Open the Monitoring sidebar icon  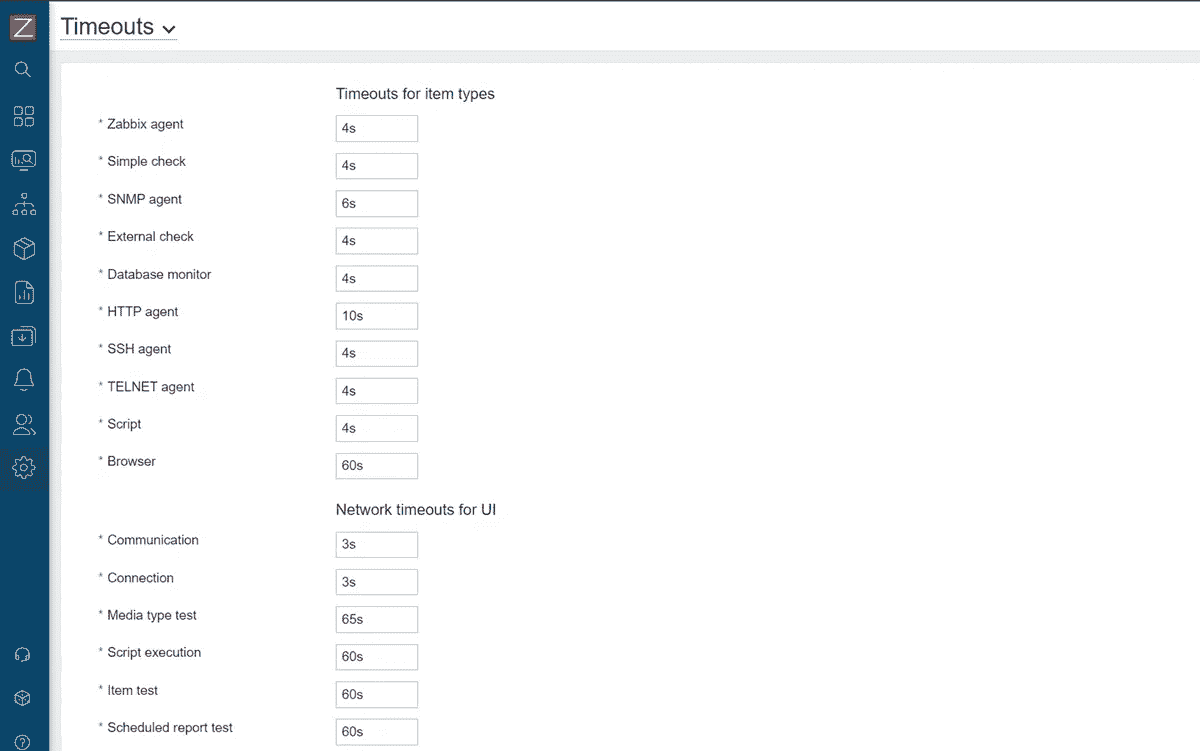tap(23, 160)
